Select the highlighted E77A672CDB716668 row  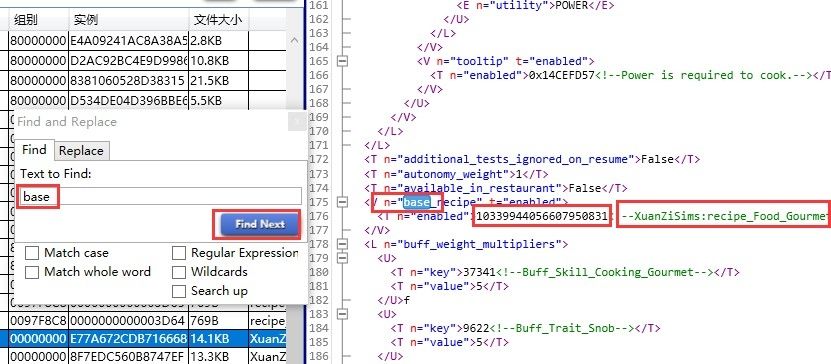point(147,339)
